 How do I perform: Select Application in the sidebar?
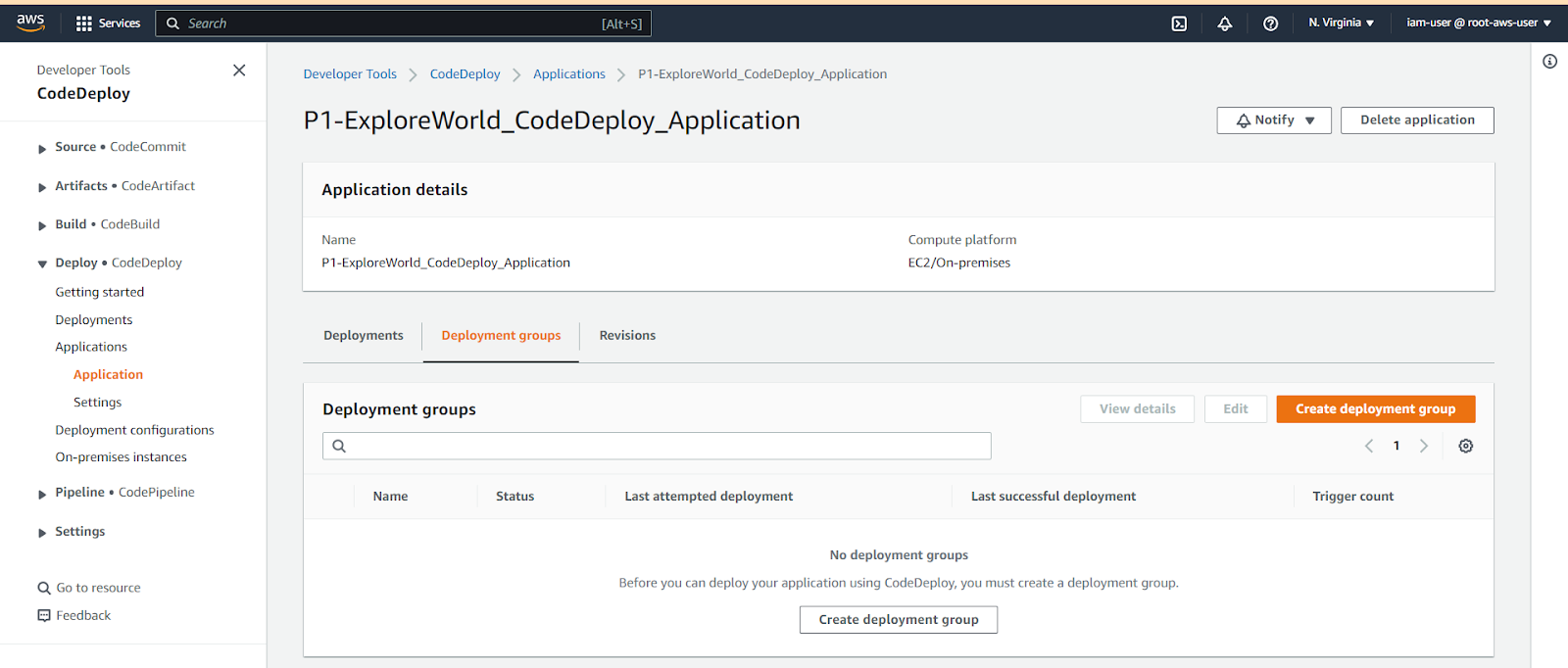(x=108, y=374)
